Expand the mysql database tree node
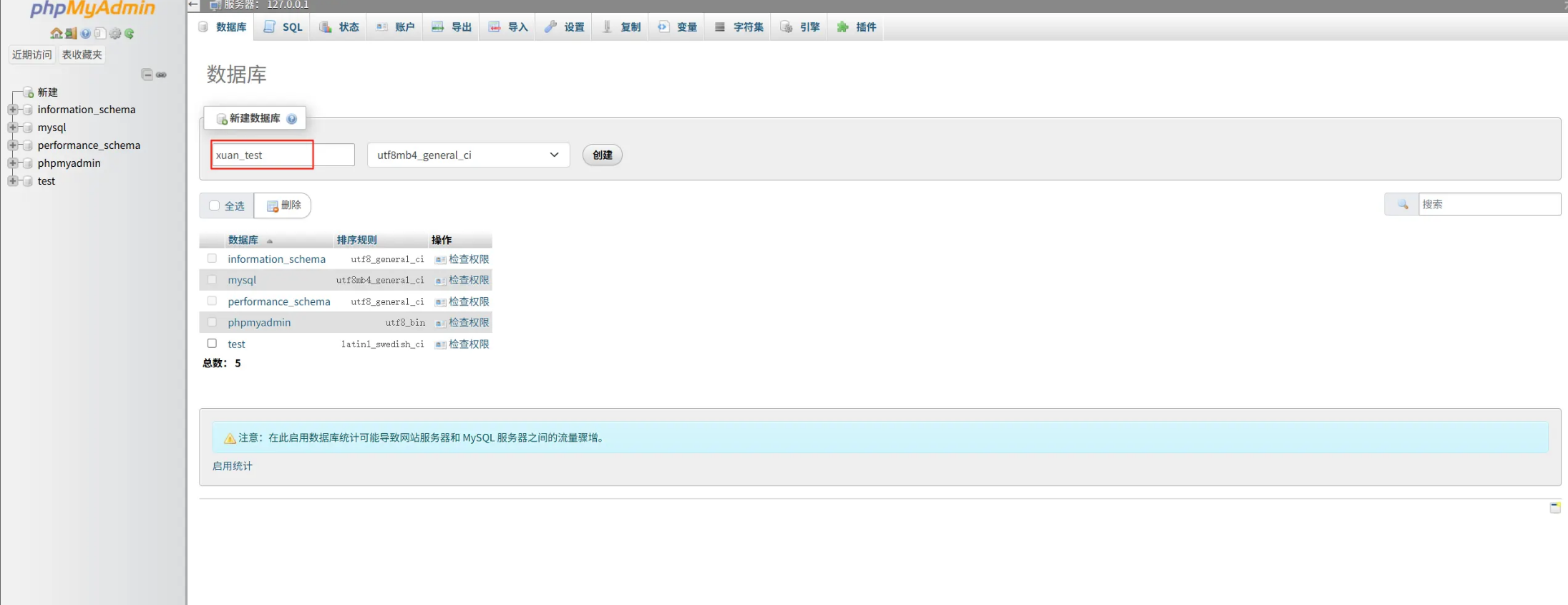Viewport: 1568px width, 605px height. [12, 127]
